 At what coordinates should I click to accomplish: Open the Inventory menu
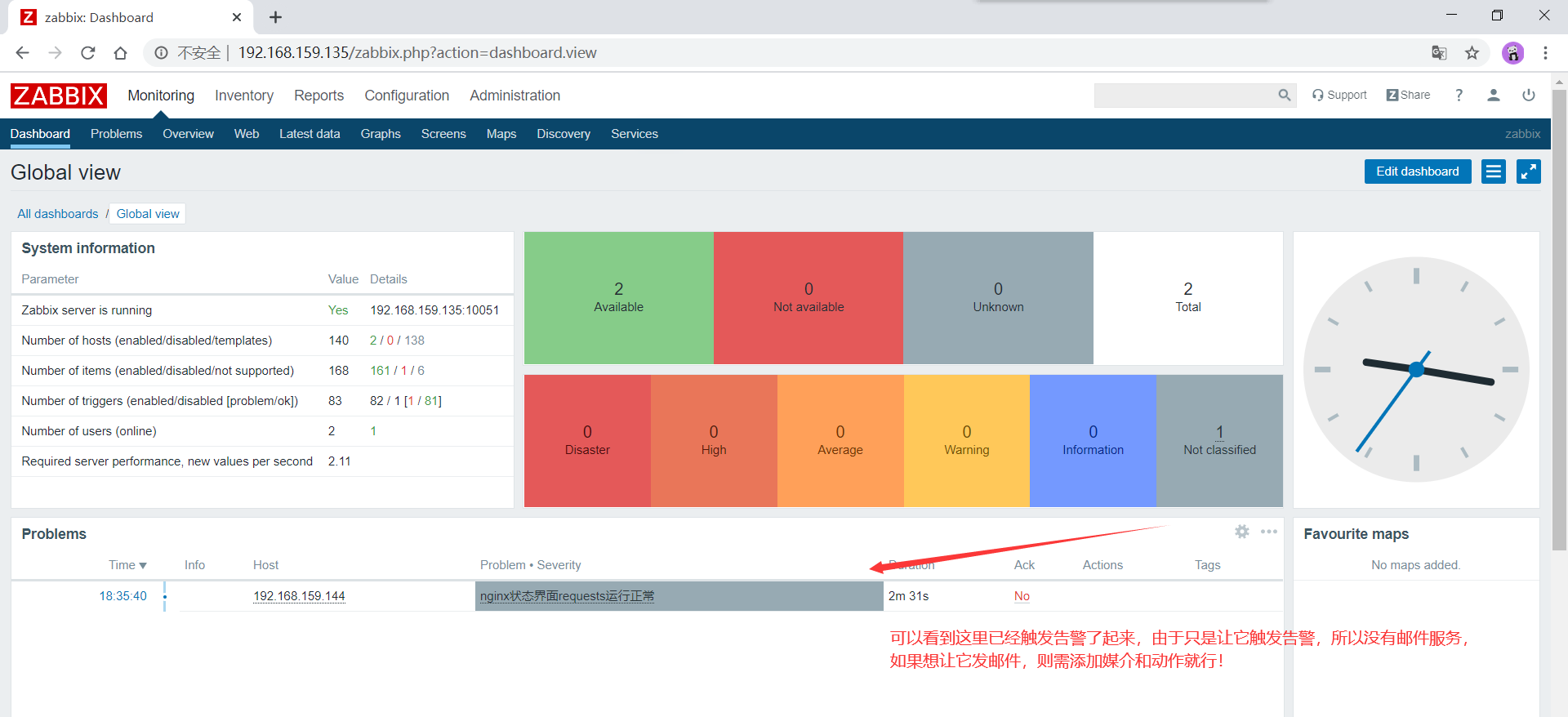[x=244, y=96]
